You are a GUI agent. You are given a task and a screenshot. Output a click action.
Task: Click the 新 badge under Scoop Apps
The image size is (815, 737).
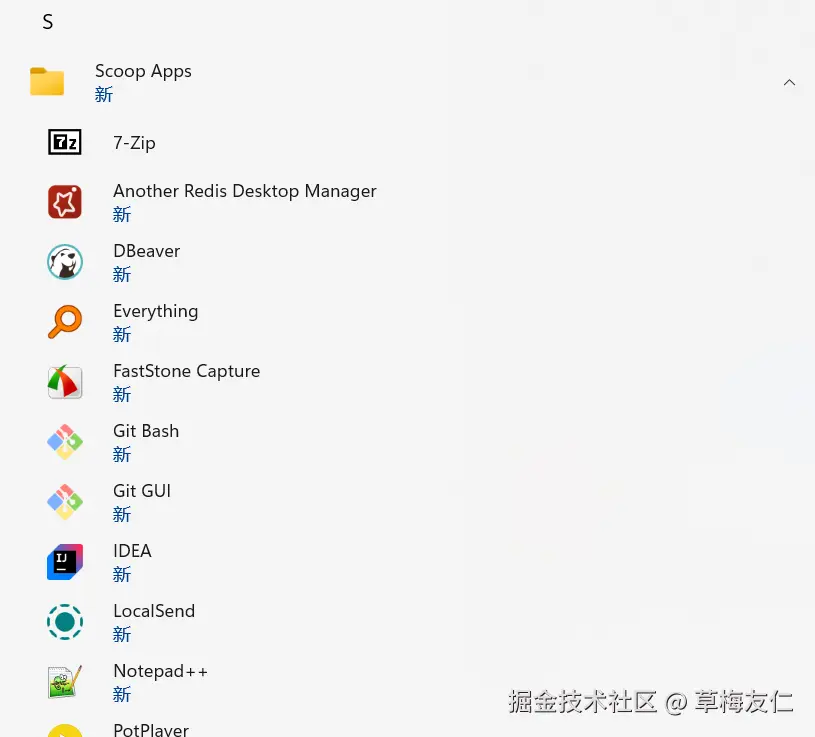(103, 95)
